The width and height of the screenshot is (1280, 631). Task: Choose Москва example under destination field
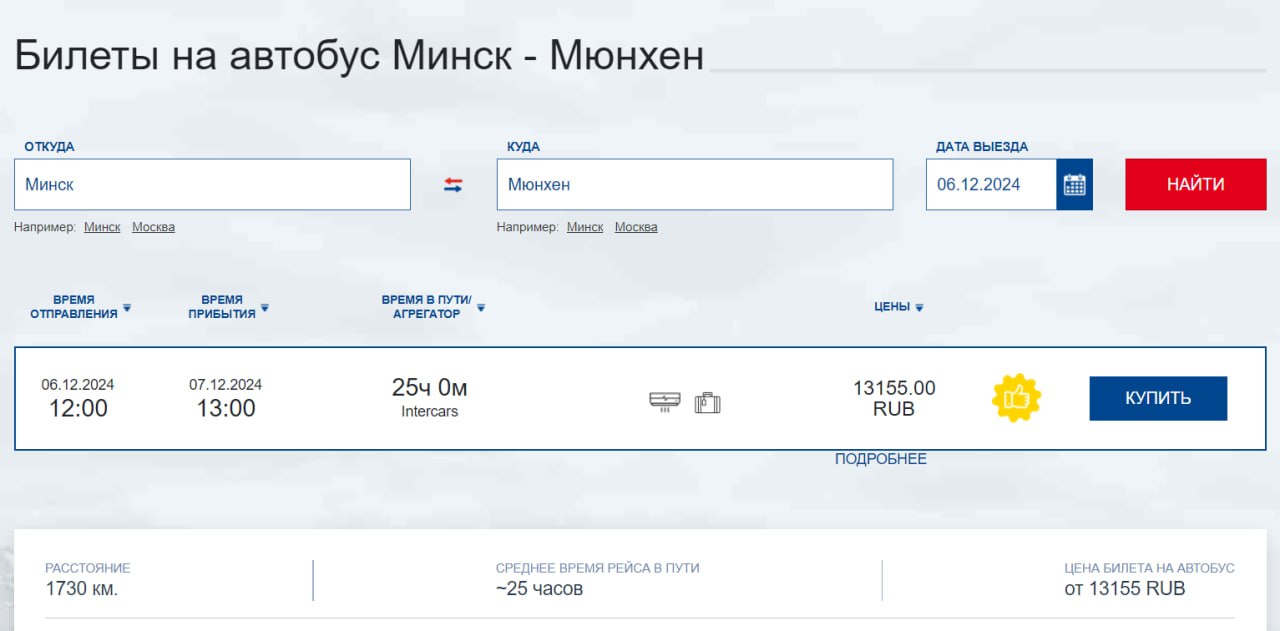coord(636,227)
